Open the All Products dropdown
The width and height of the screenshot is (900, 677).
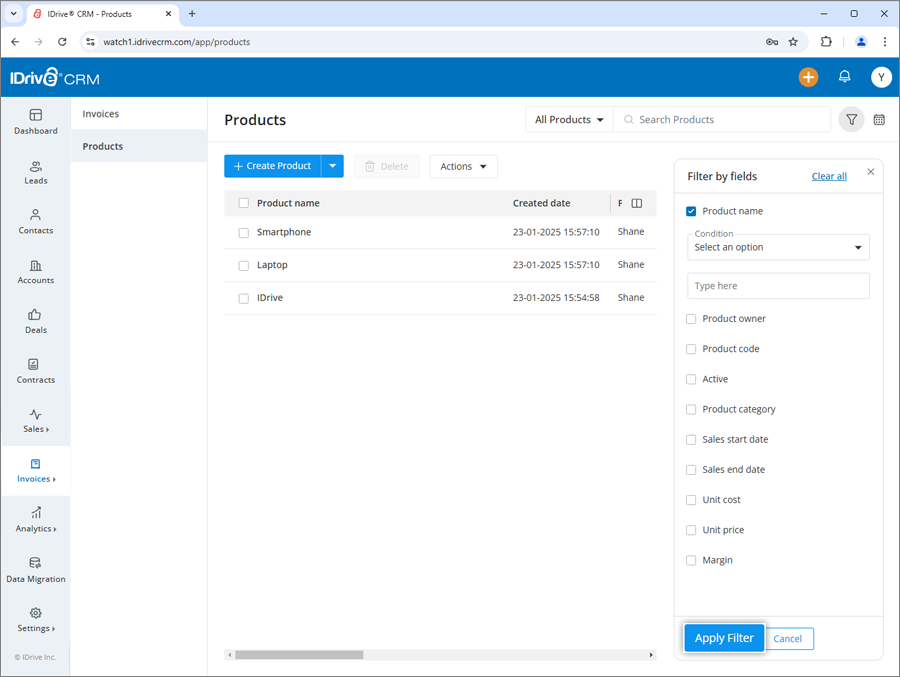tap(568, 119)
